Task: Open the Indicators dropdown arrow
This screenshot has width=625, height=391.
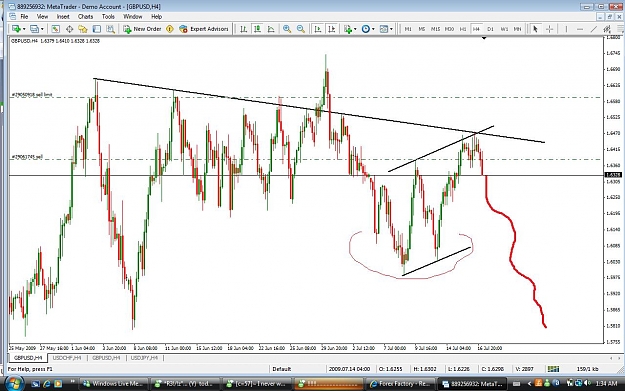Action: coord(355,29)
